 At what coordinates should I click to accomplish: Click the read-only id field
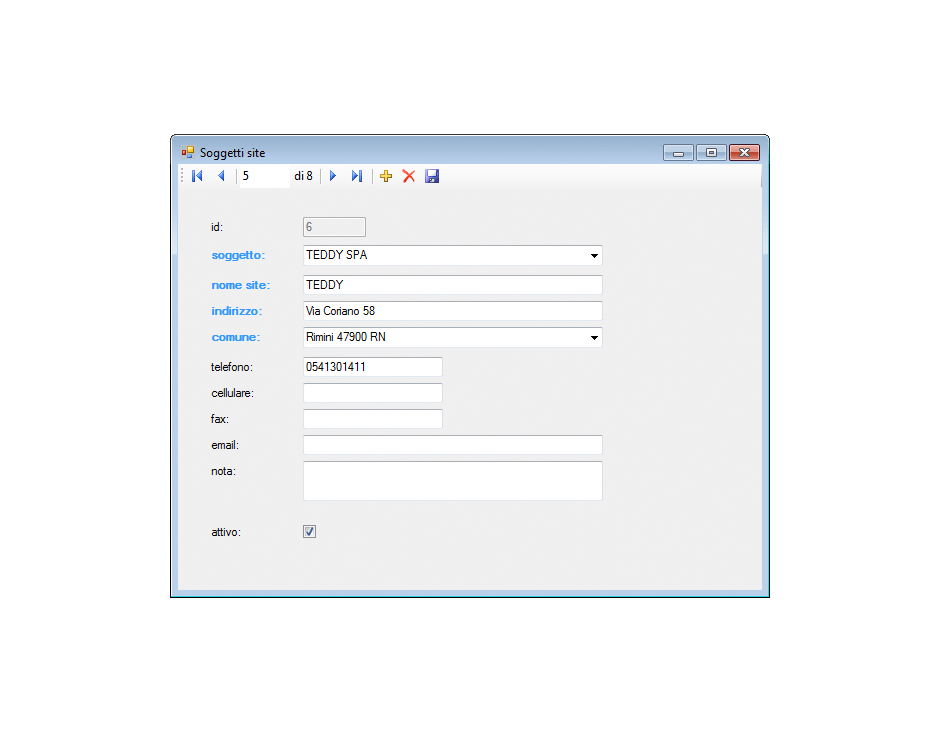click(335, 227)
